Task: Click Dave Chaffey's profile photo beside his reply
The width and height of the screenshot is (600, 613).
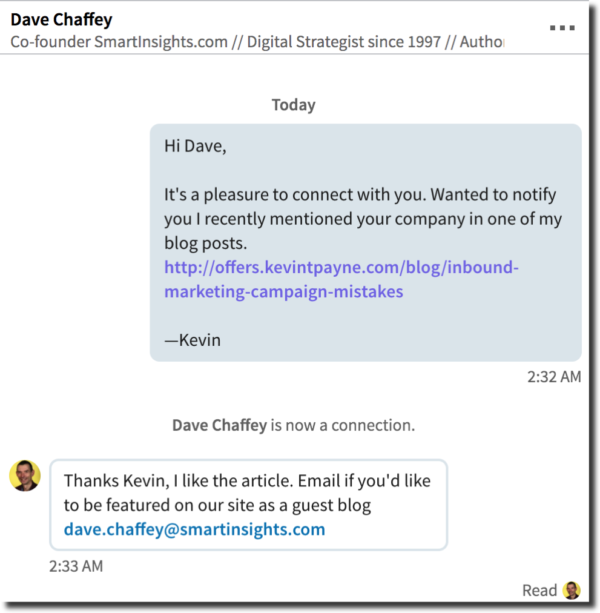Action: pyautogui.click(x=24, y=476)
